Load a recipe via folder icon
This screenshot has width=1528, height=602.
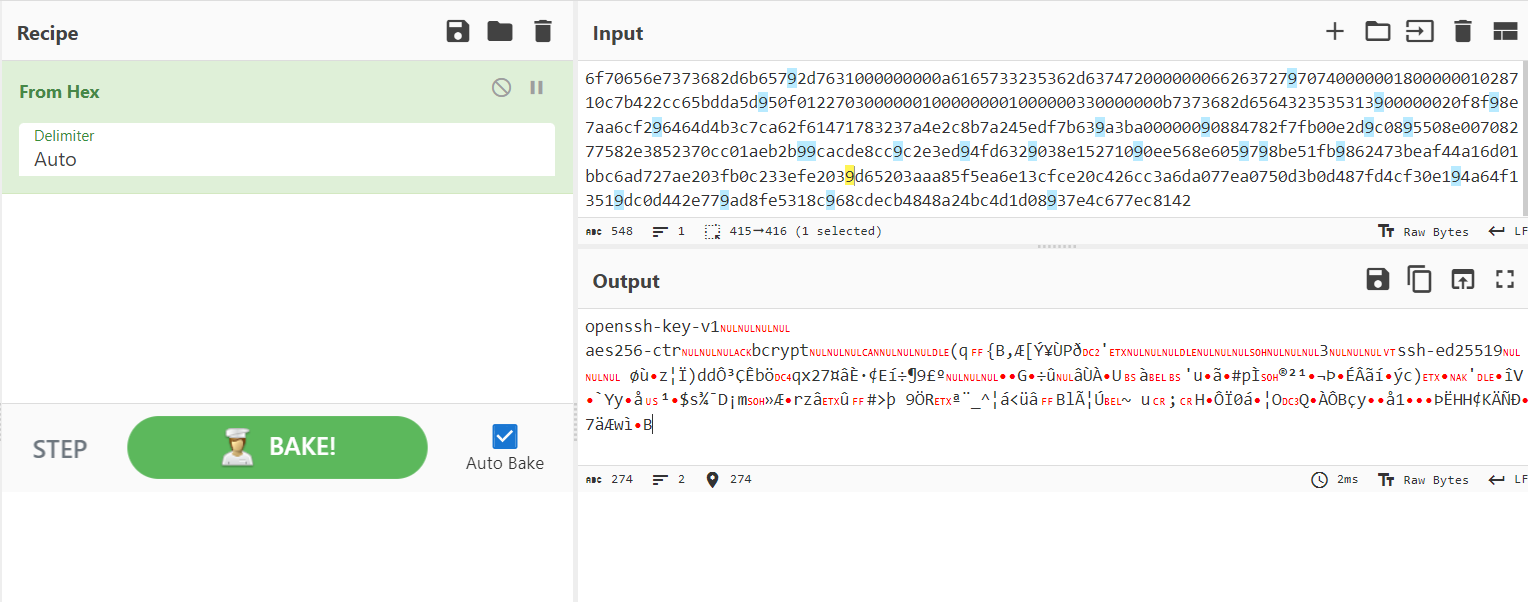point(500,32)
